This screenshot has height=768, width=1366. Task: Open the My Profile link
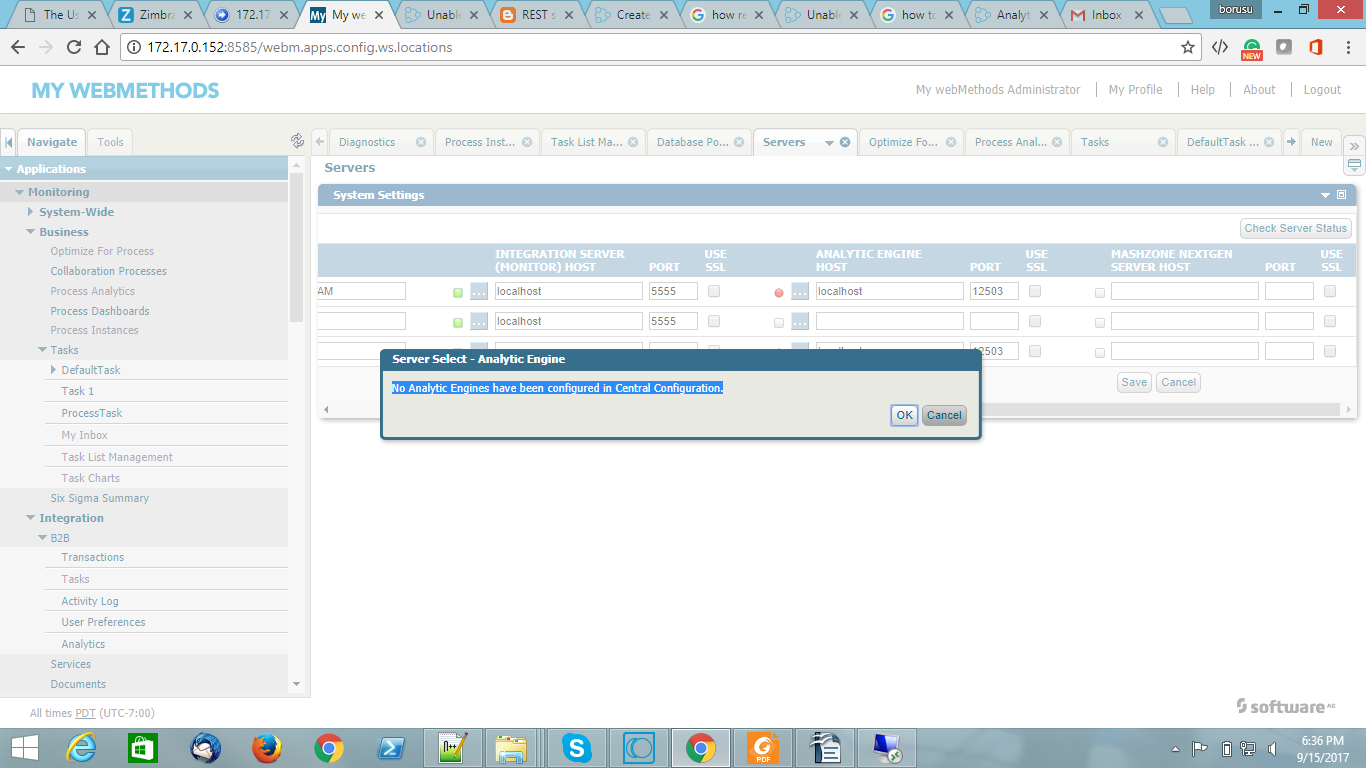point(1135,90)
